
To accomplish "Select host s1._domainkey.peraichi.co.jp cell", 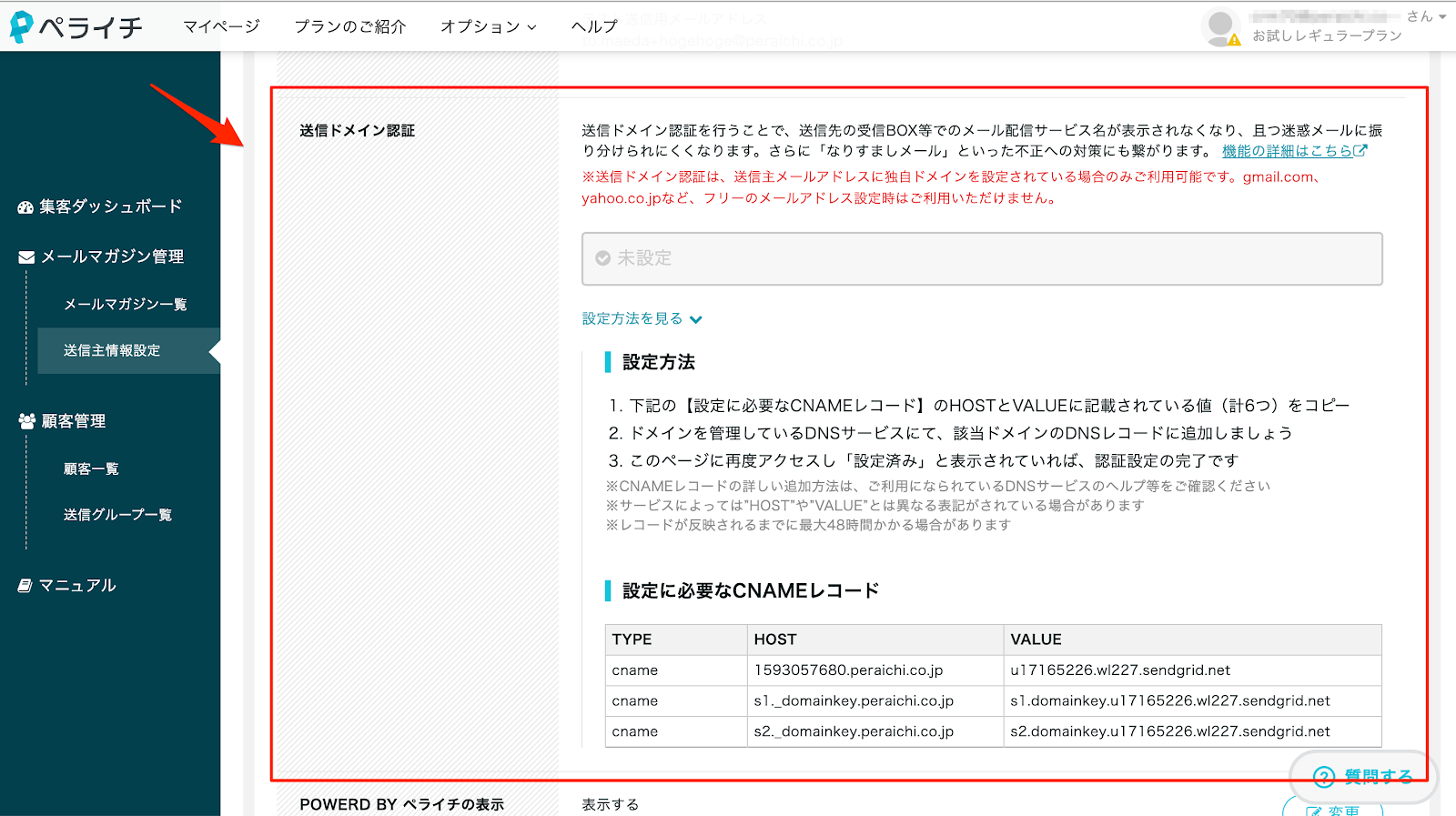I will [875, 701].
